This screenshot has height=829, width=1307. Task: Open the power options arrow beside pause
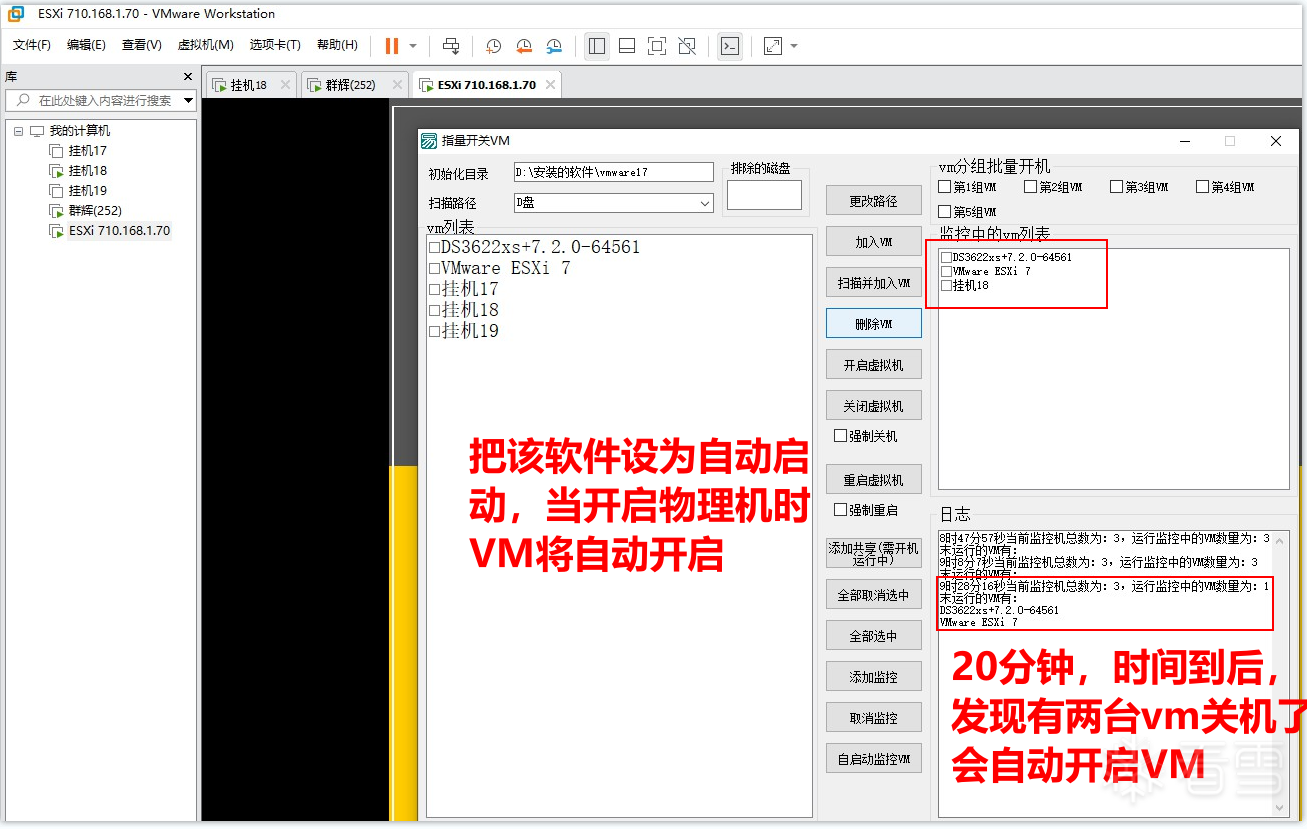[413, 46]
